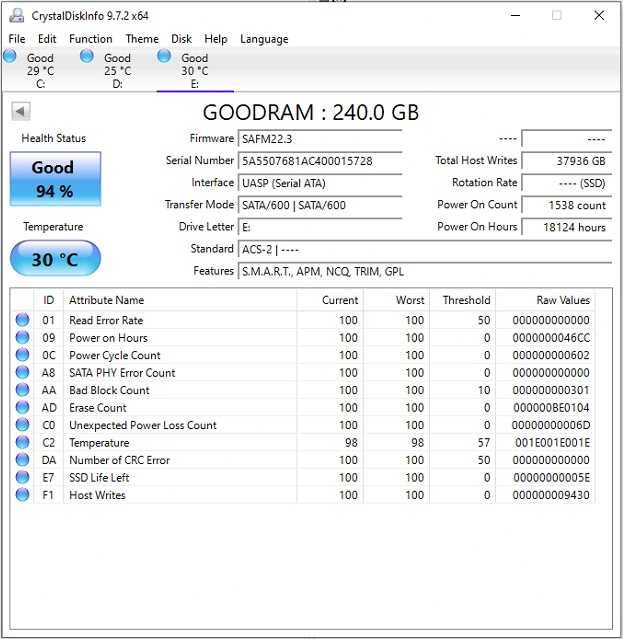Screen dimensions: 623x639
Task: Click status orb of Read Error Rate row
Action: (22, 320)
